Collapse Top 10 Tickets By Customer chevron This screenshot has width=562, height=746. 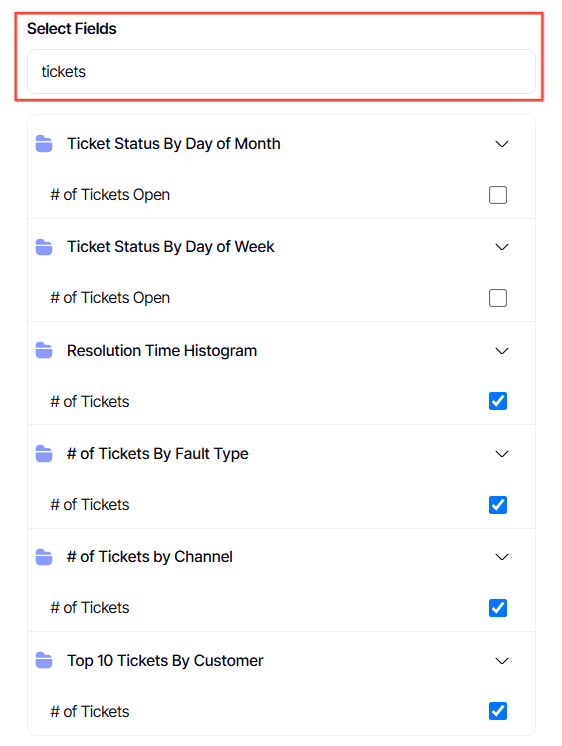click(502, 660)
